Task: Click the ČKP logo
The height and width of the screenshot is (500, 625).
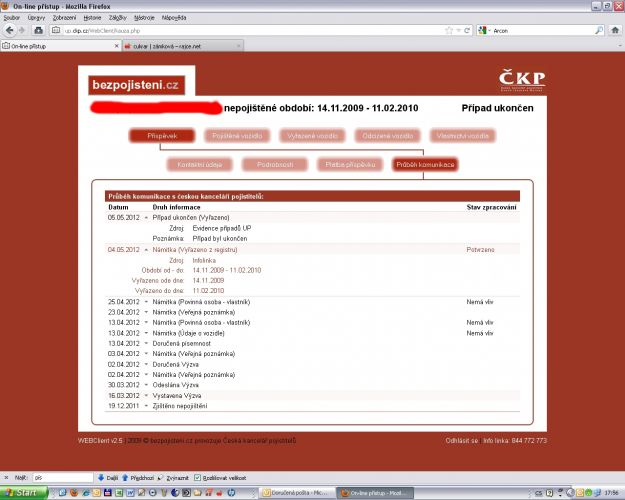Action: tap(522, 80)
